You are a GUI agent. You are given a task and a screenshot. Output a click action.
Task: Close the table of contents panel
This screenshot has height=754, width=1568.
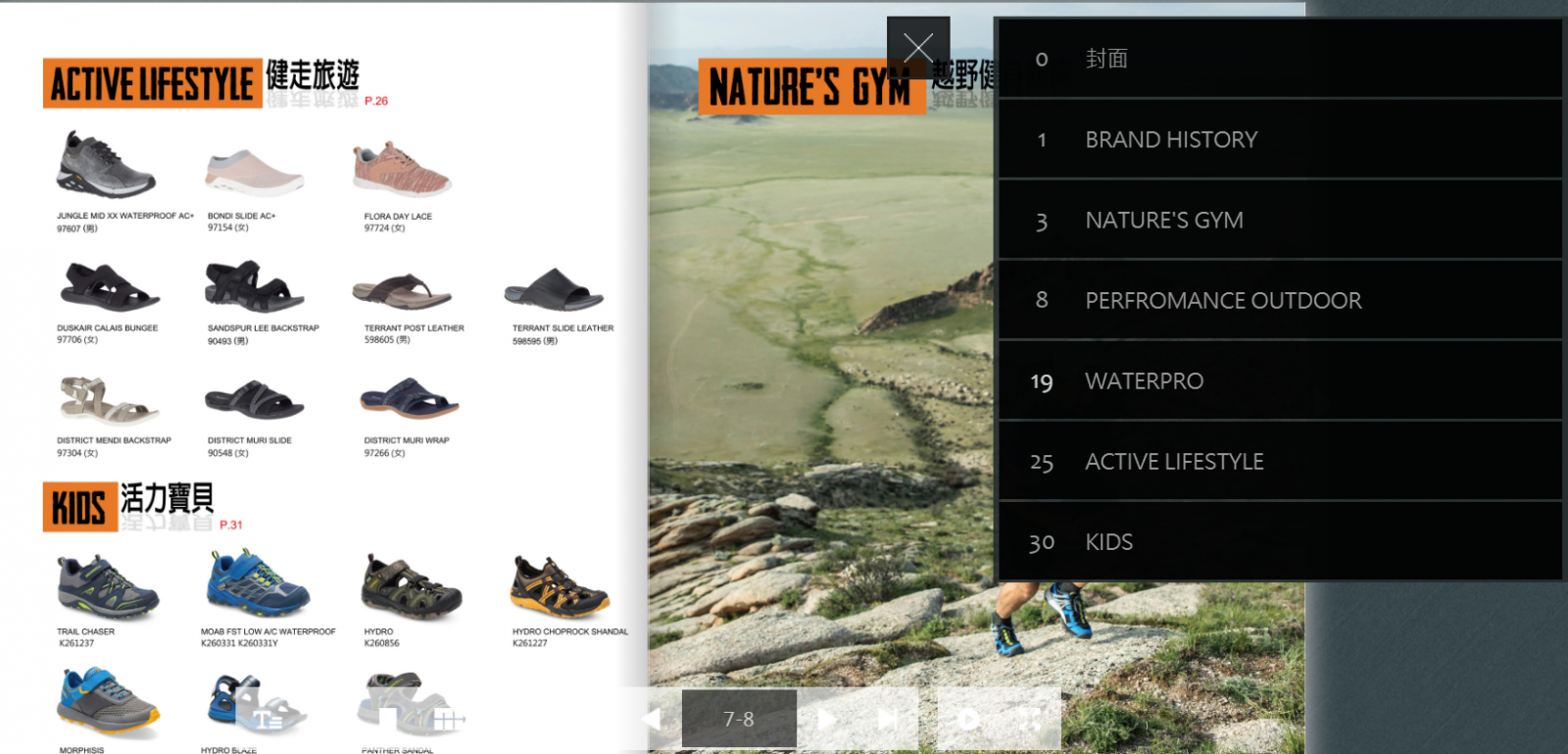point(918,48)
